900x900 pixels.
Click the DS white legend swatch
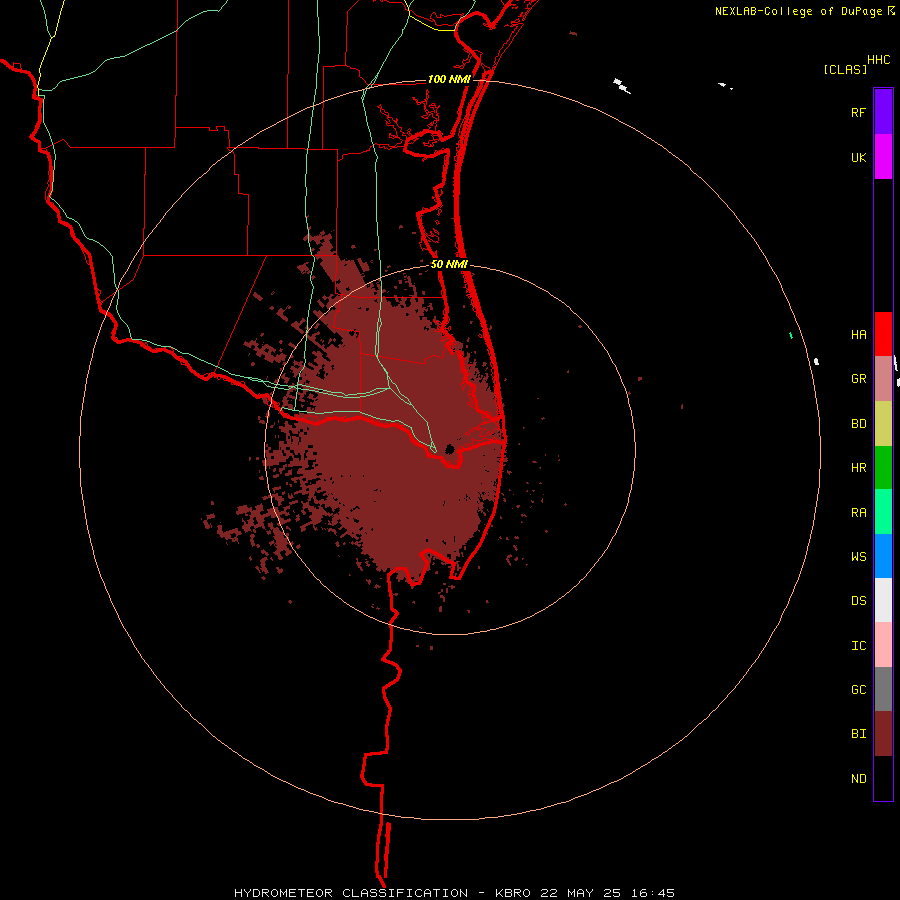pos(883,600)
